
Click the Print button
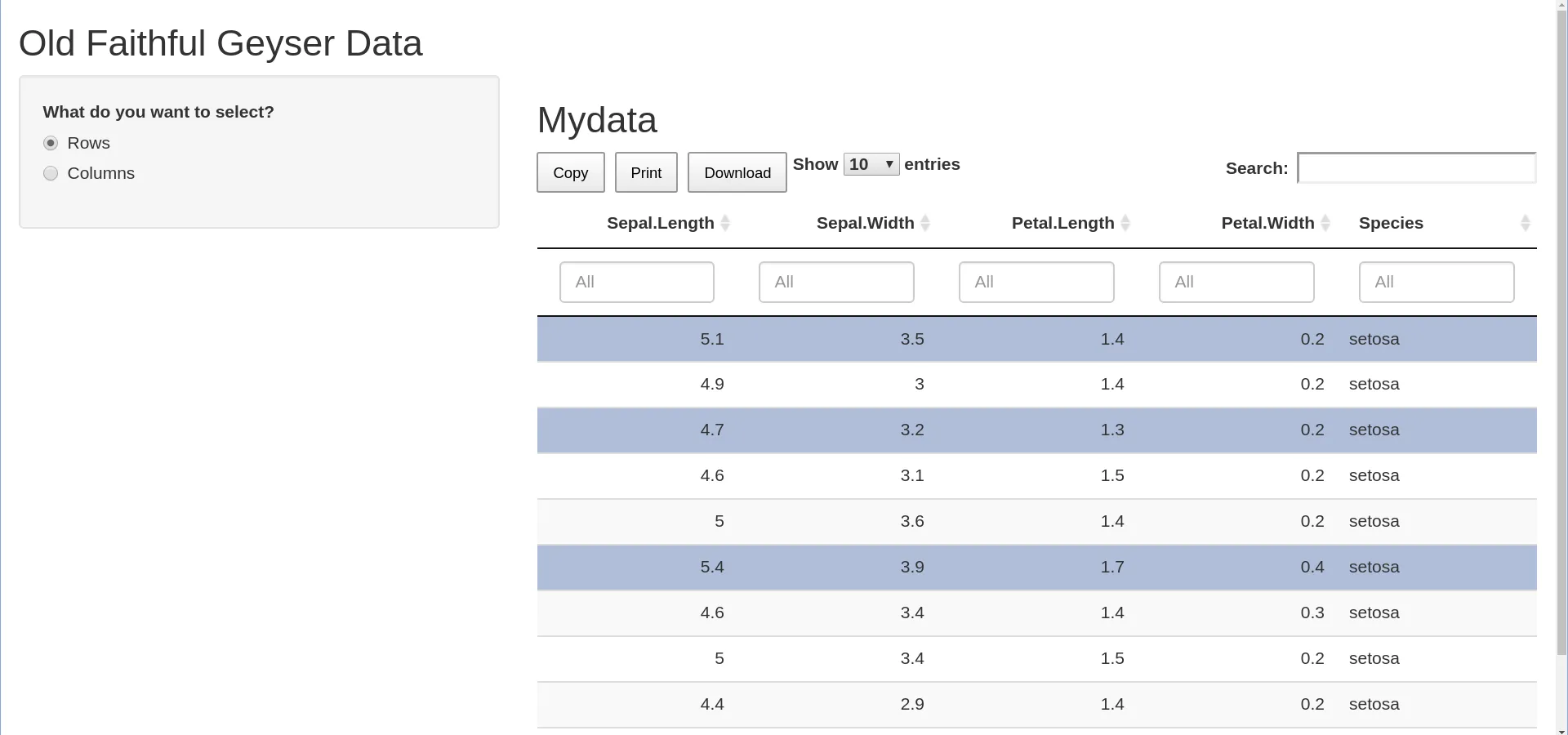645,172
